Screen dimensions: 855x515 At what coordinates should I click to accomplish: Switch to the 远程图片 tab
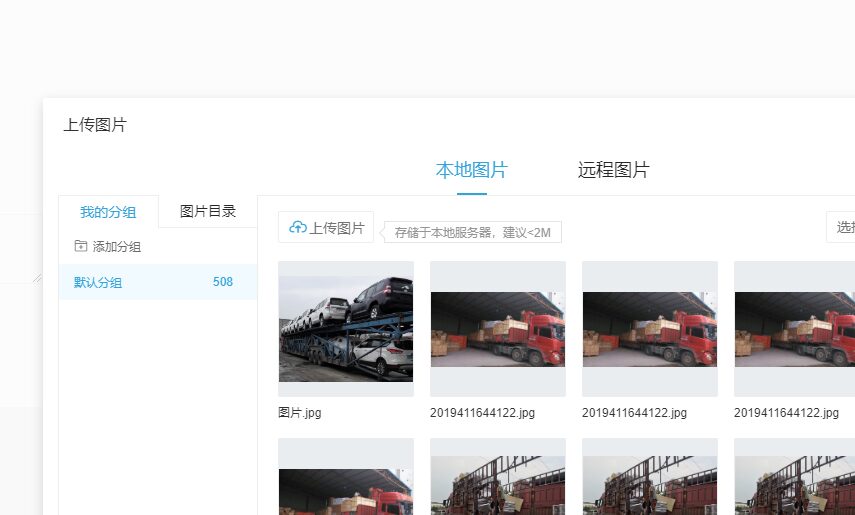613,170
